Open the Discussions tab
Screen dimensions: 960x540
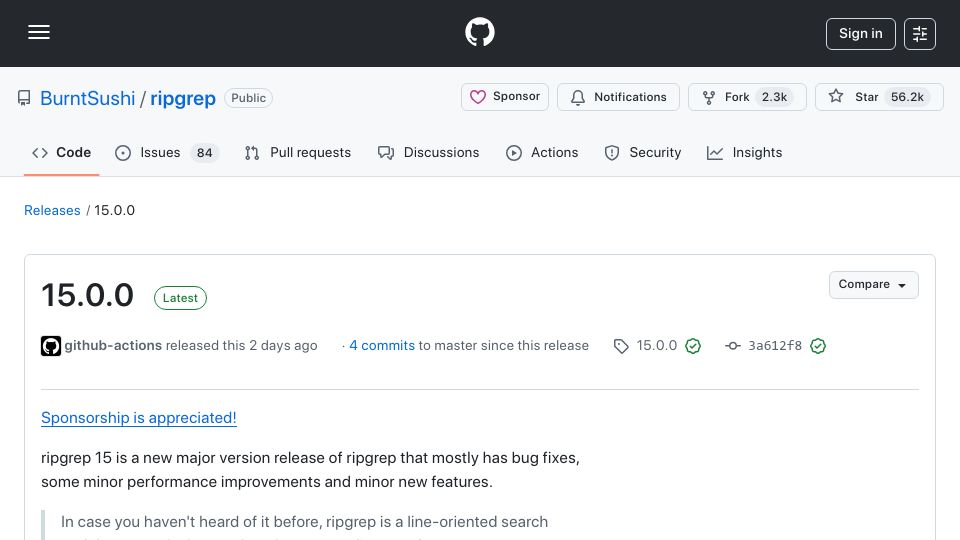[x=429, y=152]
